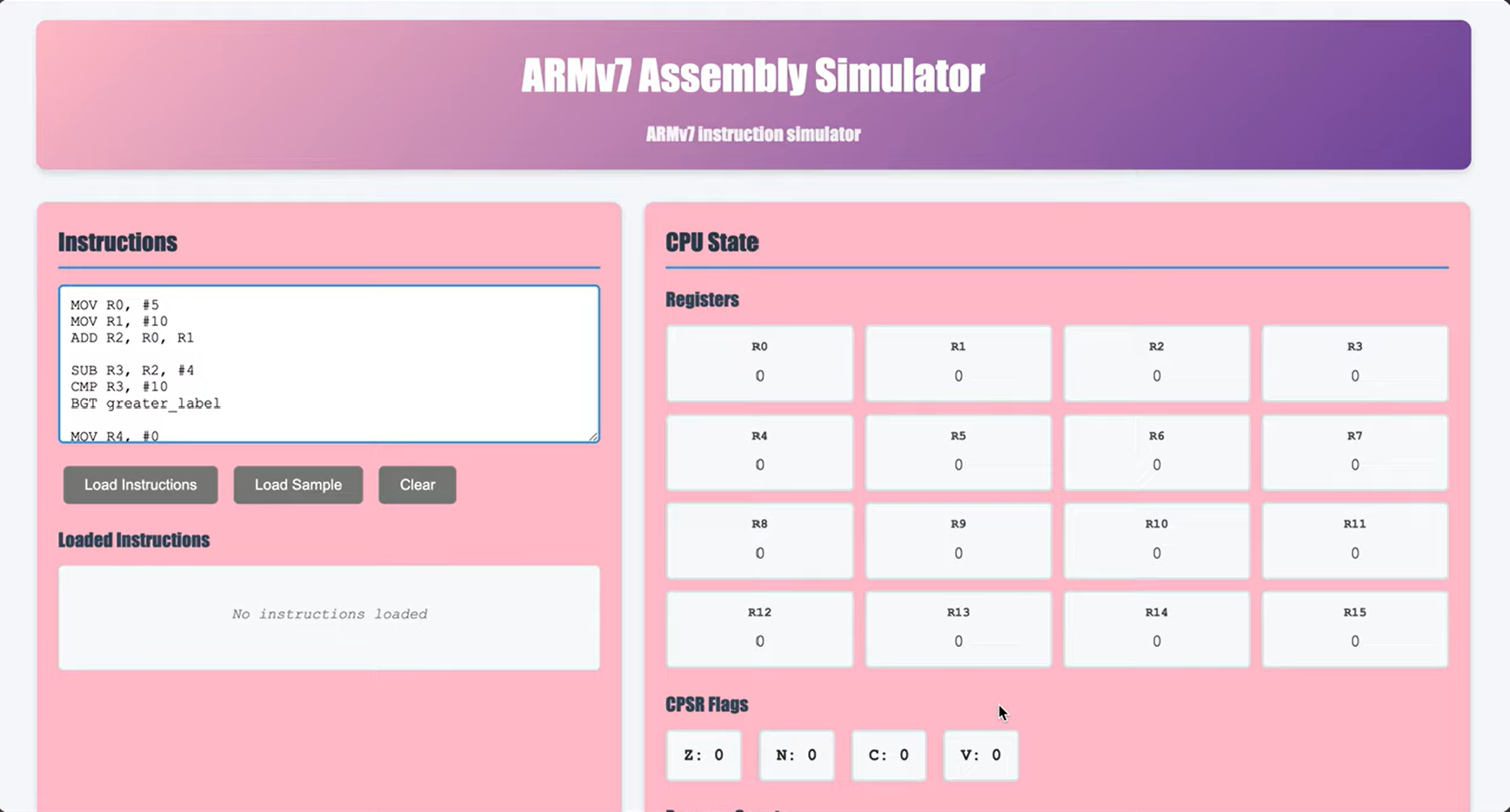The image size is (1510, 812).
Task: Click the 'SUB R3, R2, #4' code line
Action: tap(132, 370)
